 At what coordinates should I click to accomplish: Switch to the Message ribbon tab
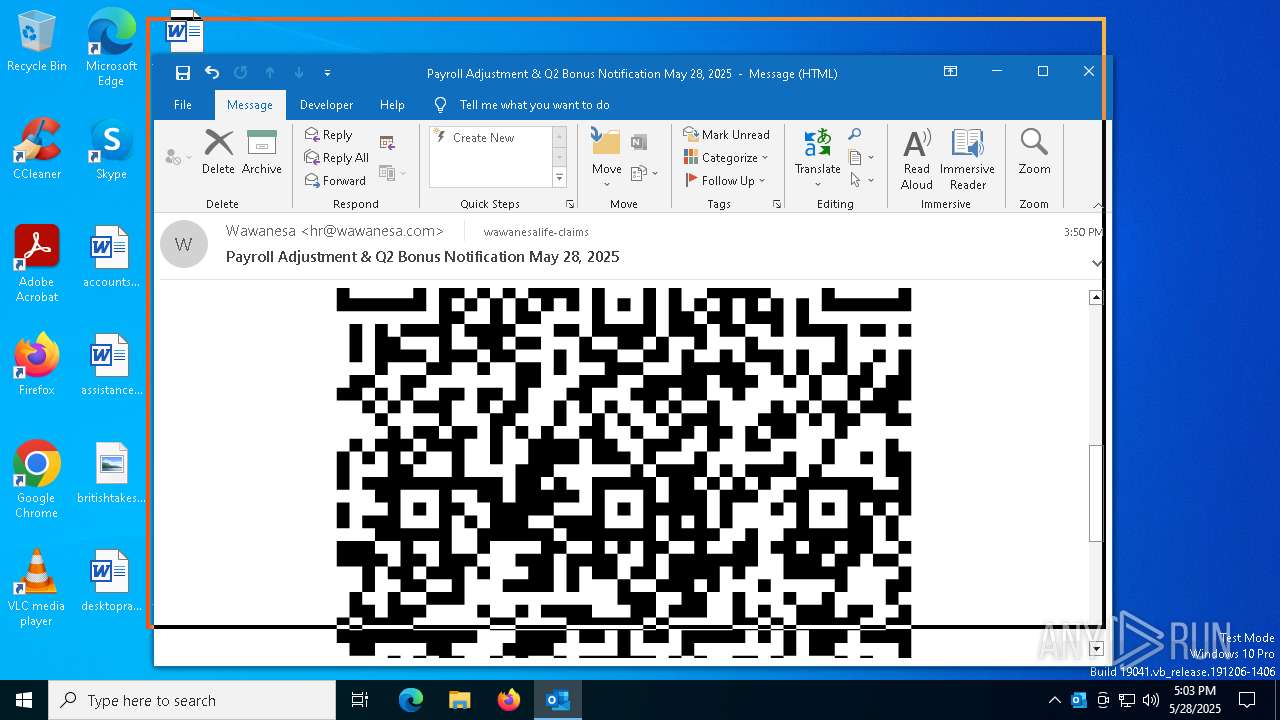[250, 105]
